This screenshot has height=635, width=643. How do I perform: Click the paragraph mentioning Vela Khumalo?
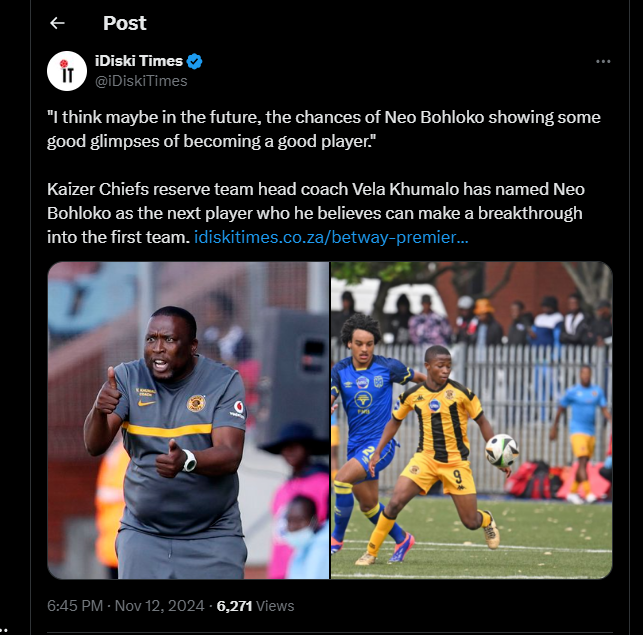click(x=300, y=213)
